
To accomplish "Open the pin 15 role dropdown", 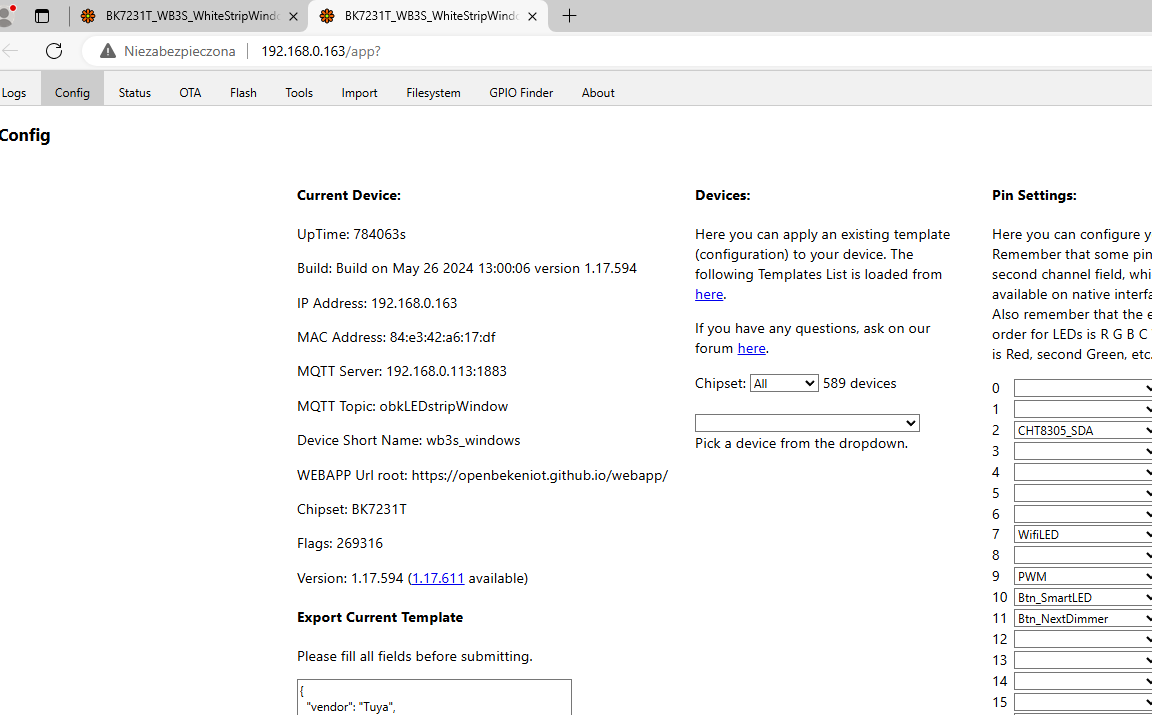I will 1083,702.
